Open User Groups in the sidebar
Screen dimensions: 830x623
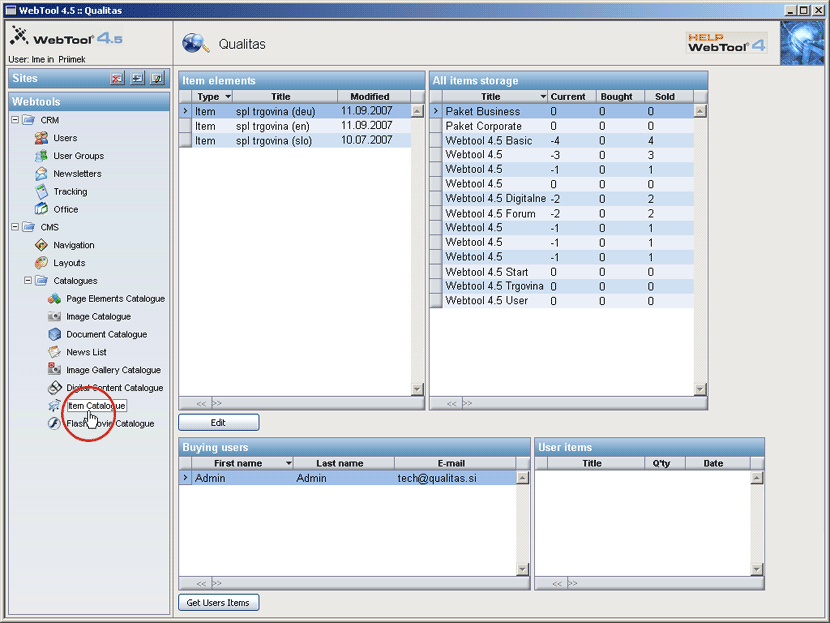[78, 156]
